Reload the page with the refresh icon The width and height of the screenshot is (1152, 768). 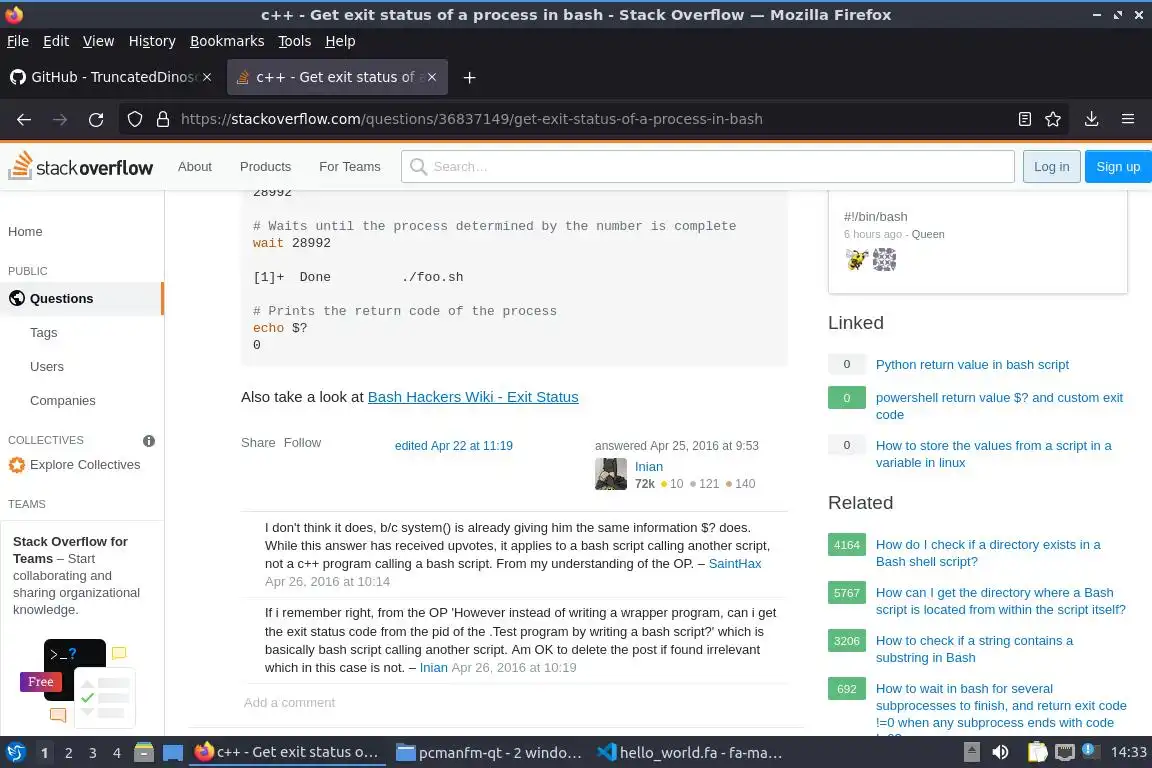click(96, 119)
